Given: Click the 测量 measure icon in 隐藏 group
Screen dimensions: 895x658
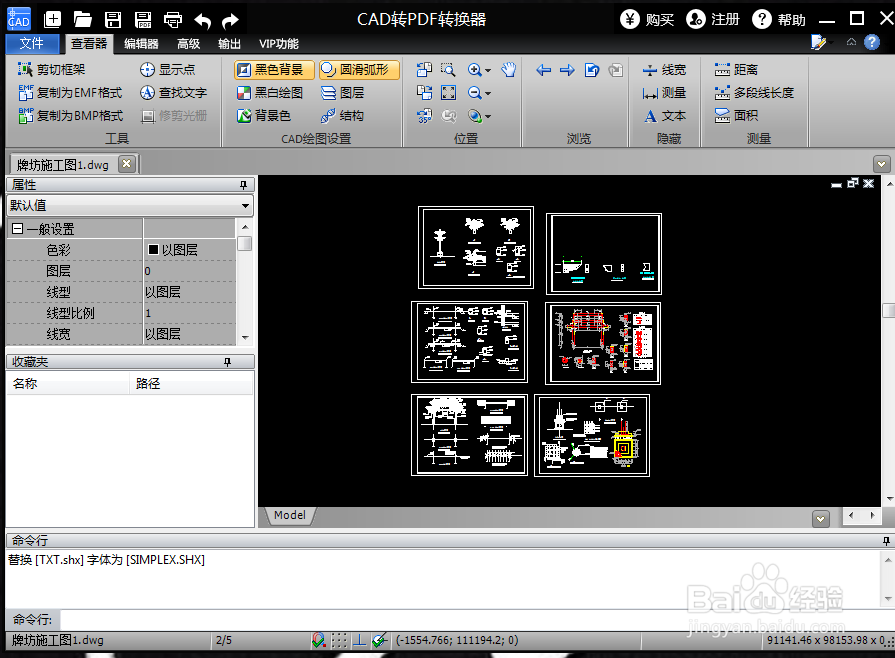Looking at the screenshot, I should point(663,92).
